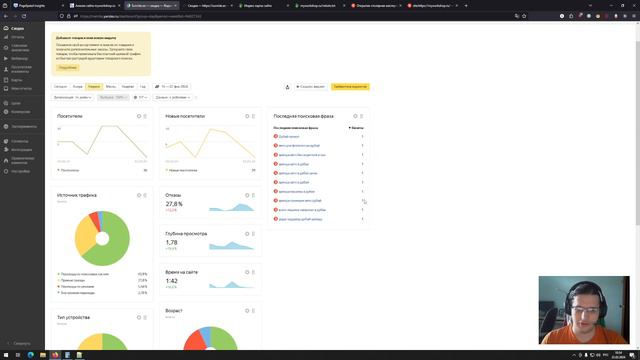640x360 pixels.
Task: Click the browser address bar URL
Action: click(x=140, y=16)
